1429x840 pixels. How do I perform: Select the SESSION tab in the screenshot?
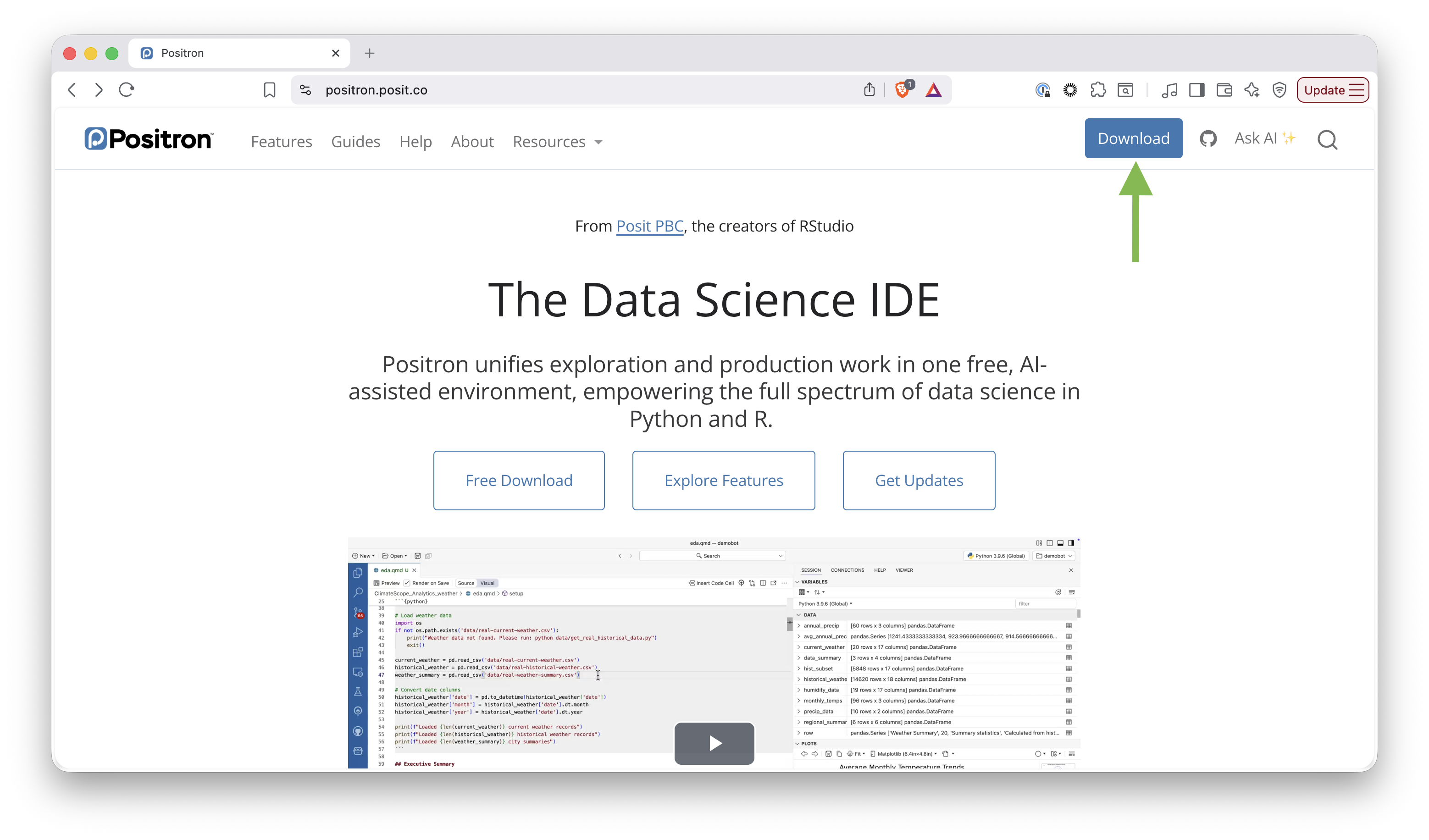[811, 570]
